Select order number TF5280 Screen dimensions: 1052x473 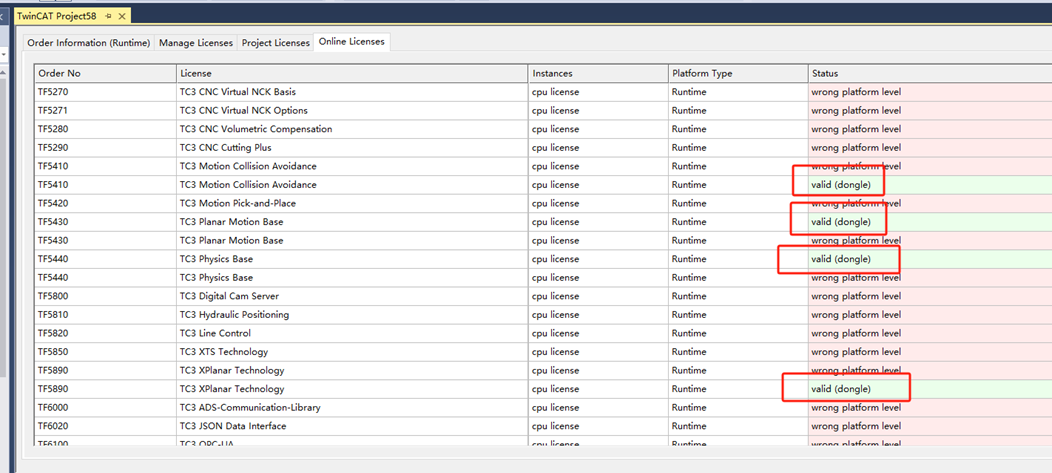tap(53, 129)
